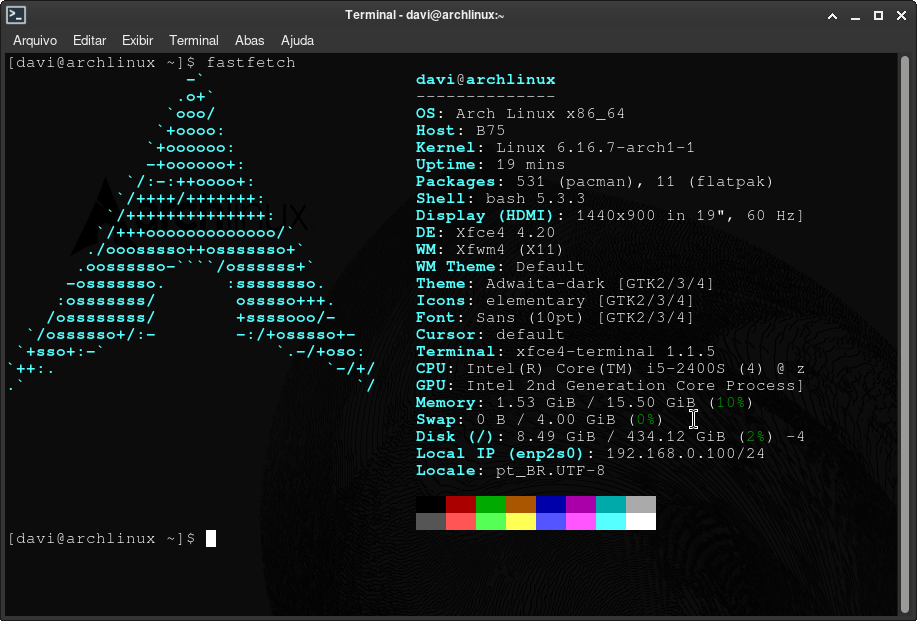Close the Terminal window
Screen dimensions: 917x621
900,15
